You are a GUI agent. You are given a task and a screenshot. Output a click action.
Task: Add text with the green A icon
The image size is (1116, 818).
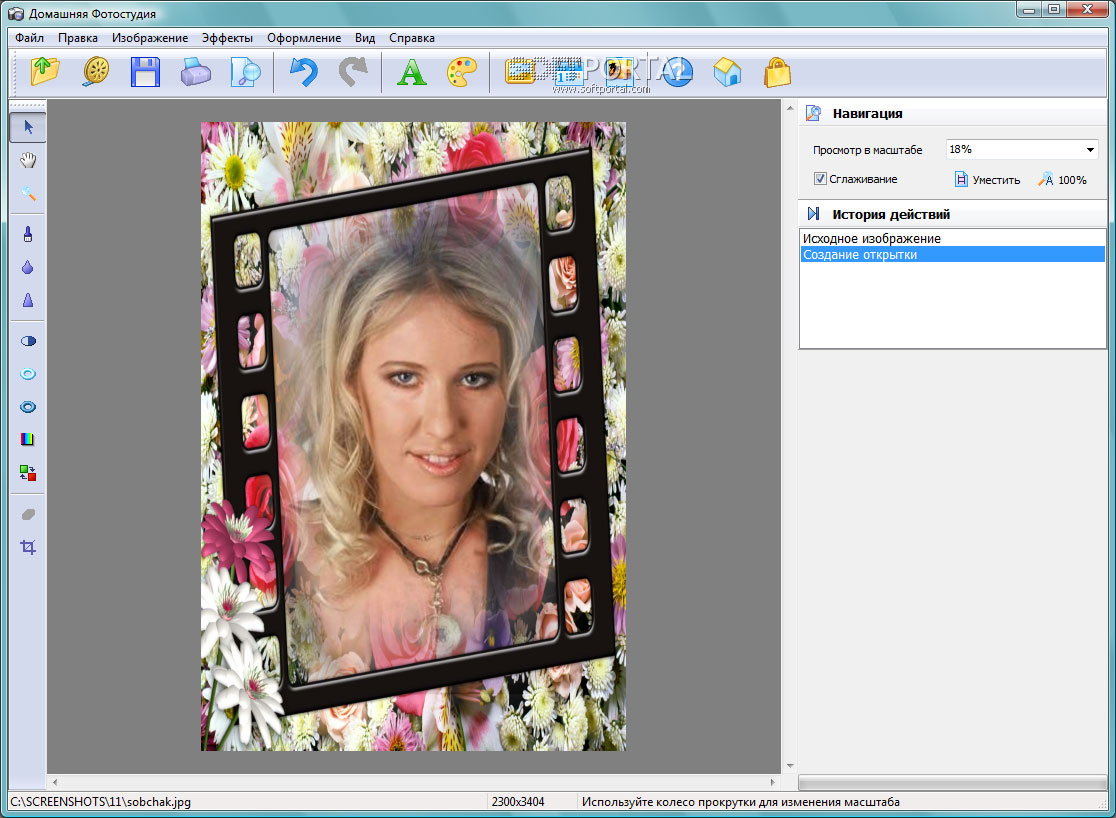411,72
